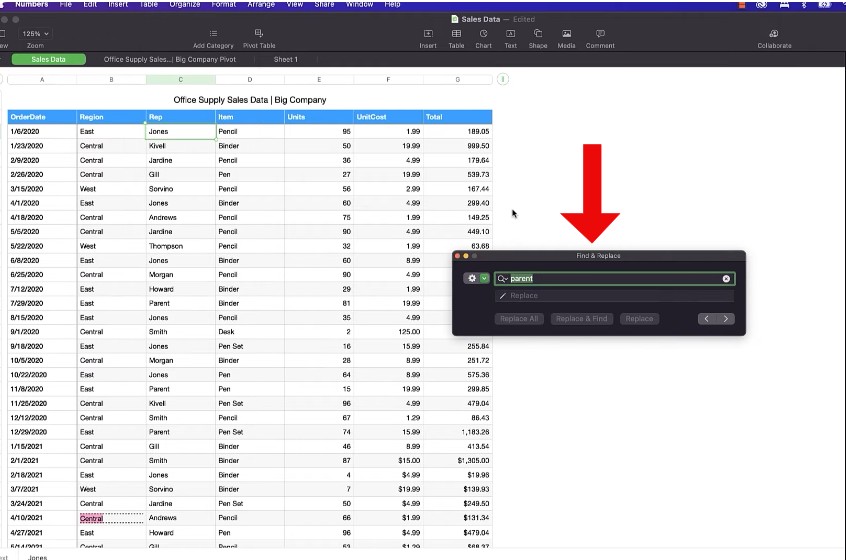Select column F header

pyautogui.click(x=388, y=80)
